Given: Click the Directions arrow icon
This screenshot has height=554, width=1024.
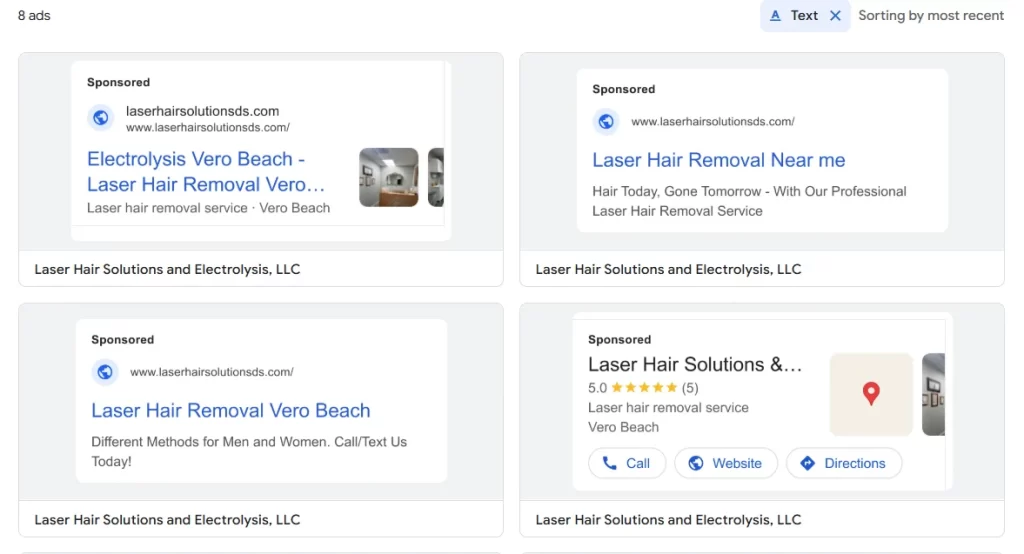Looking at the screenshot, I should click(807, 463).
